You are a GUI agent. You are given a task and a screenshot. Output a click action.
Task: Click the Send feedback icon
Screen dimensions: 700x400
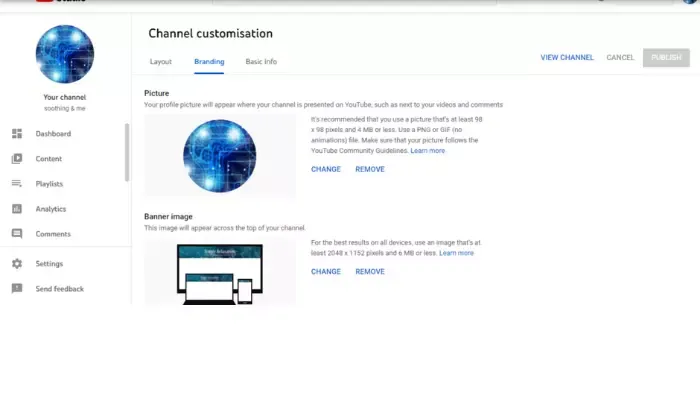coord(17,288)
